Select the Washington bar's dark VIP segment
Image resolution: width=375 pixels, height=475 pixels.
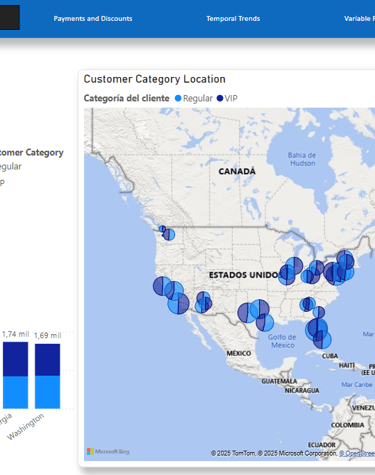pyautogui.click(x=47, y=360)
